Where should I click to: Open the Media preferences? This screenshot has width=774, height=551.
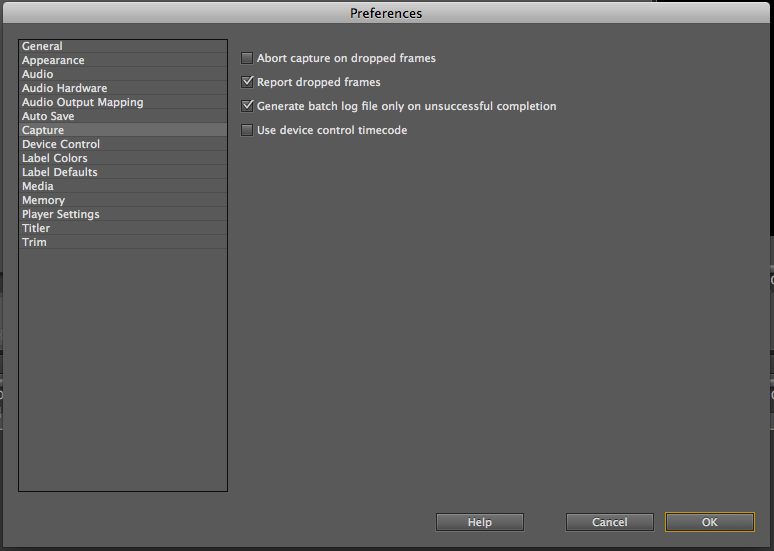click(x=123, y=186)
